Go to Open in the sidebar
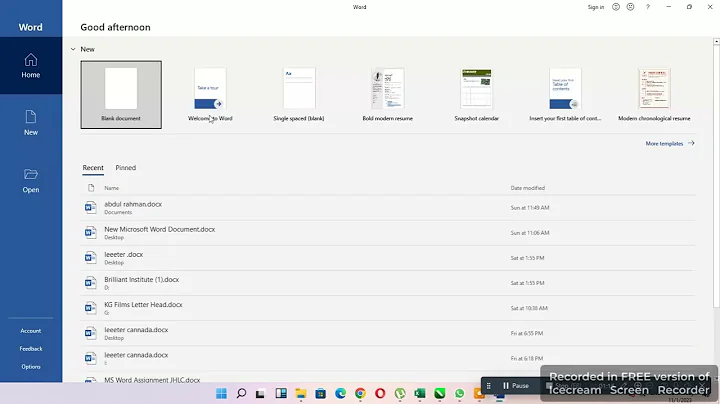 pos(31,180)
